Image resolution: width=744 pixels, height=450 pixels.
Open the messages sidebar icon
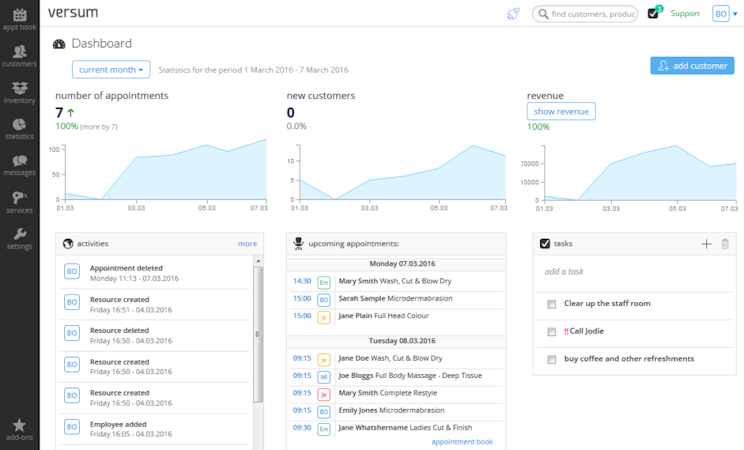click(x=19, y=160)
